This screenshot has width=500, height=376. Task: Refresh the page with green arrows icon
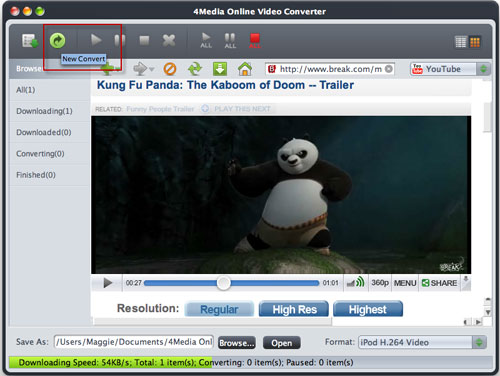click(195, 69)
